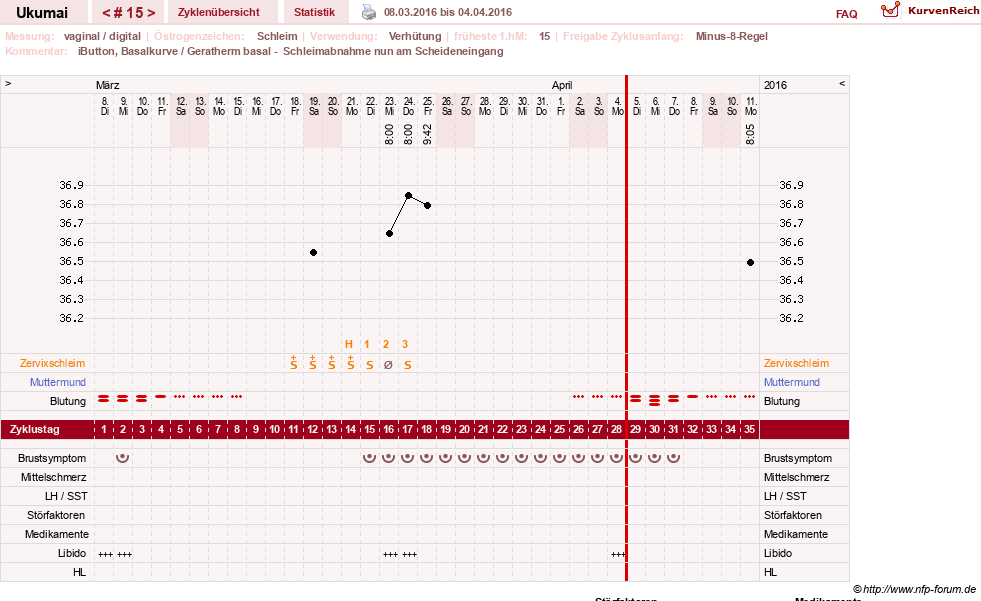Open the Zyklenübersicht tab
Viewport: 981px width, 601px height.
(218, 12)
